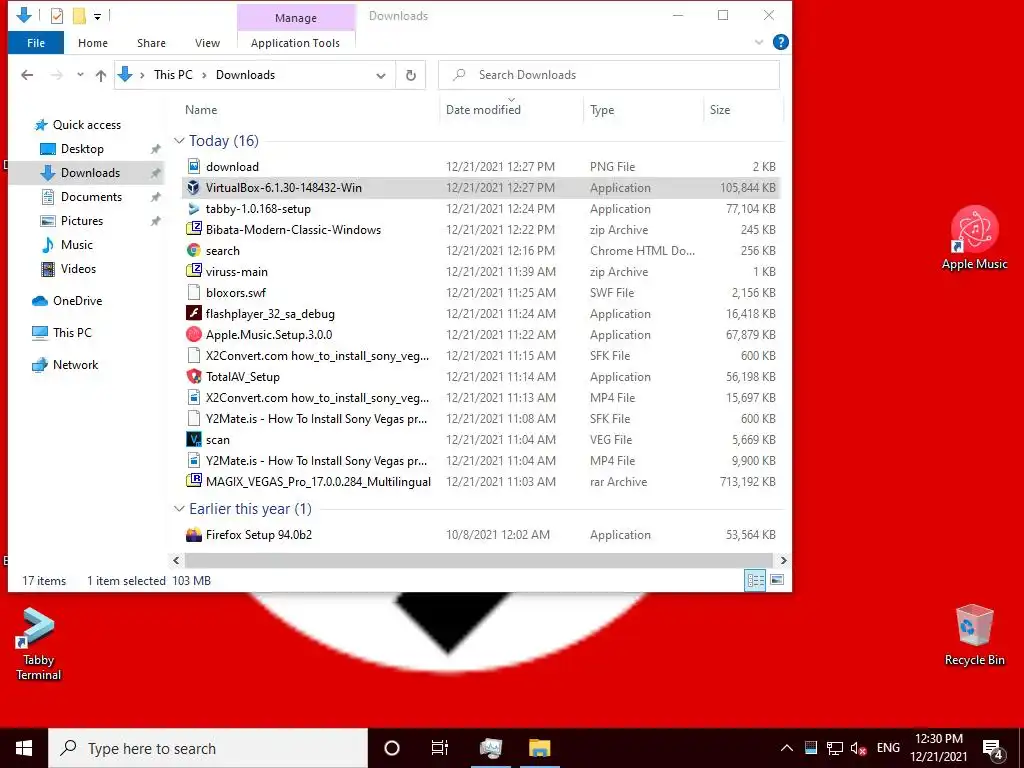Switch to details view icon in status bar
Viewport: 1024px width, 768px height.
click(756, 580)
